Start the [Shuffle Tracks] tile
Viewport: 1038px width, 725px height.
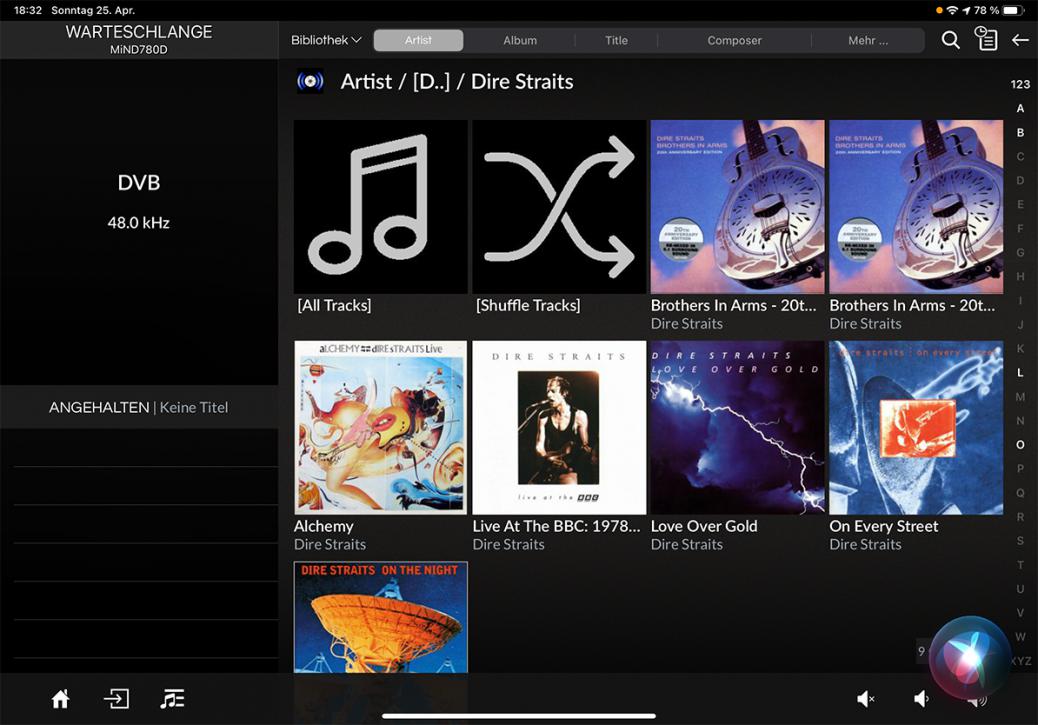[559, 207]
